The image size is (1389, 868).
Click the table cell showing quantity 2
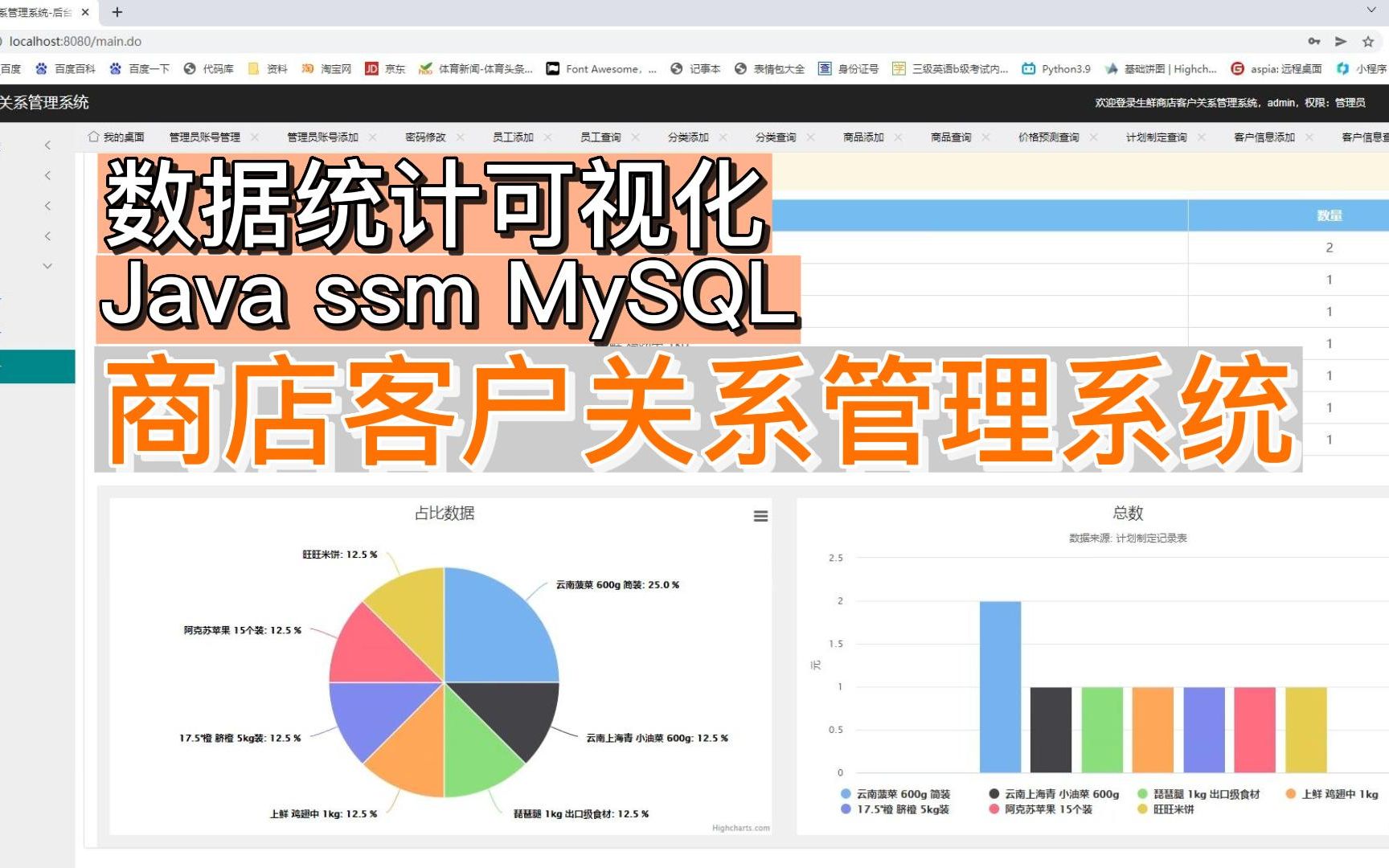(1330, 248)
